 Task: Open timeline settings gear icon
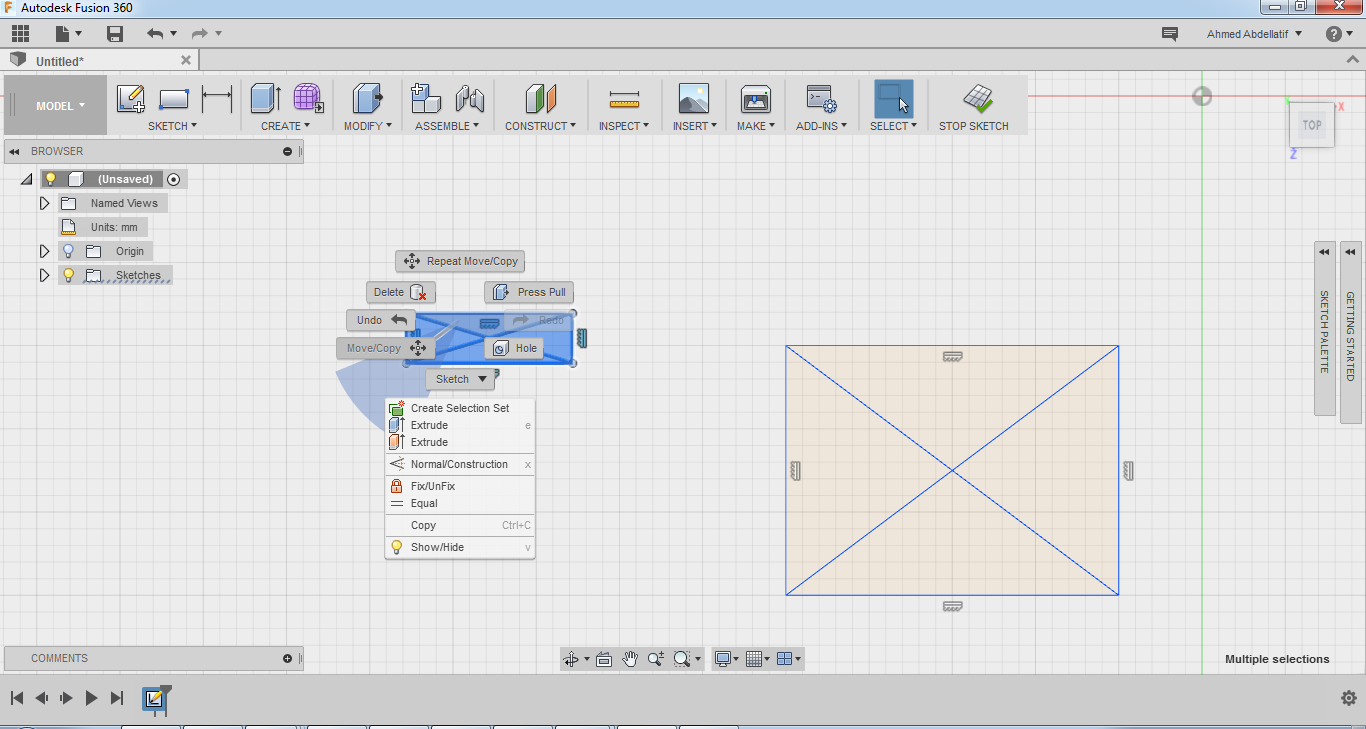click(x=1348, y=698)
